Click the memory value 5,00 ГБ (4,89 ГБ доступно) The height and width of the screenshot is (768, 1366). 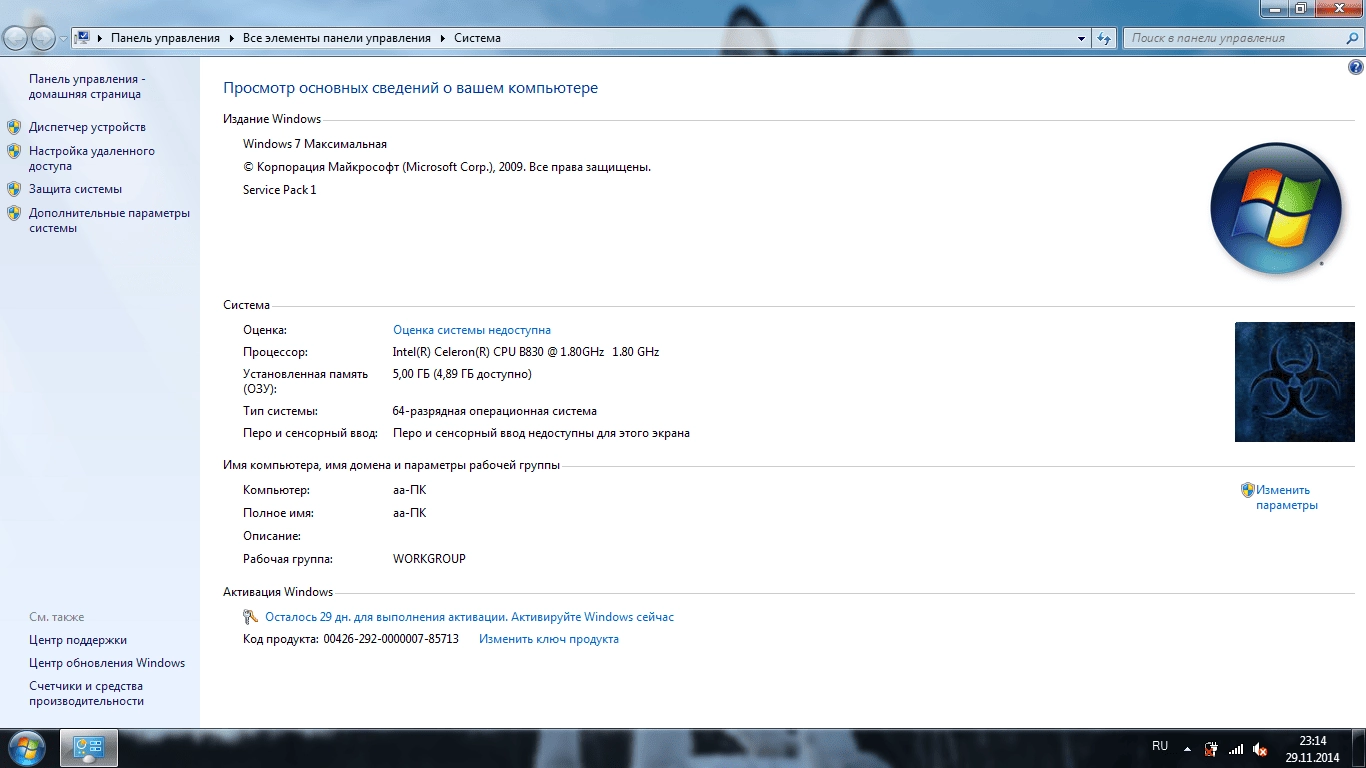click(x=462, y=374)
